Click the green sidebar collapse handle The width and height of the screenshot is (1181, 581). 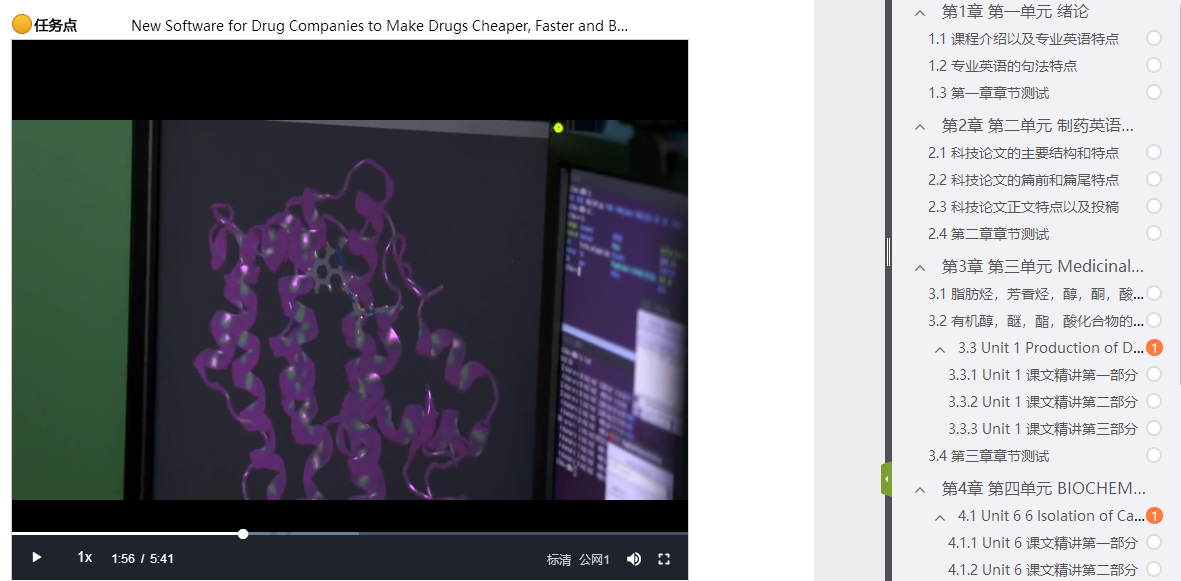(886, 479)
